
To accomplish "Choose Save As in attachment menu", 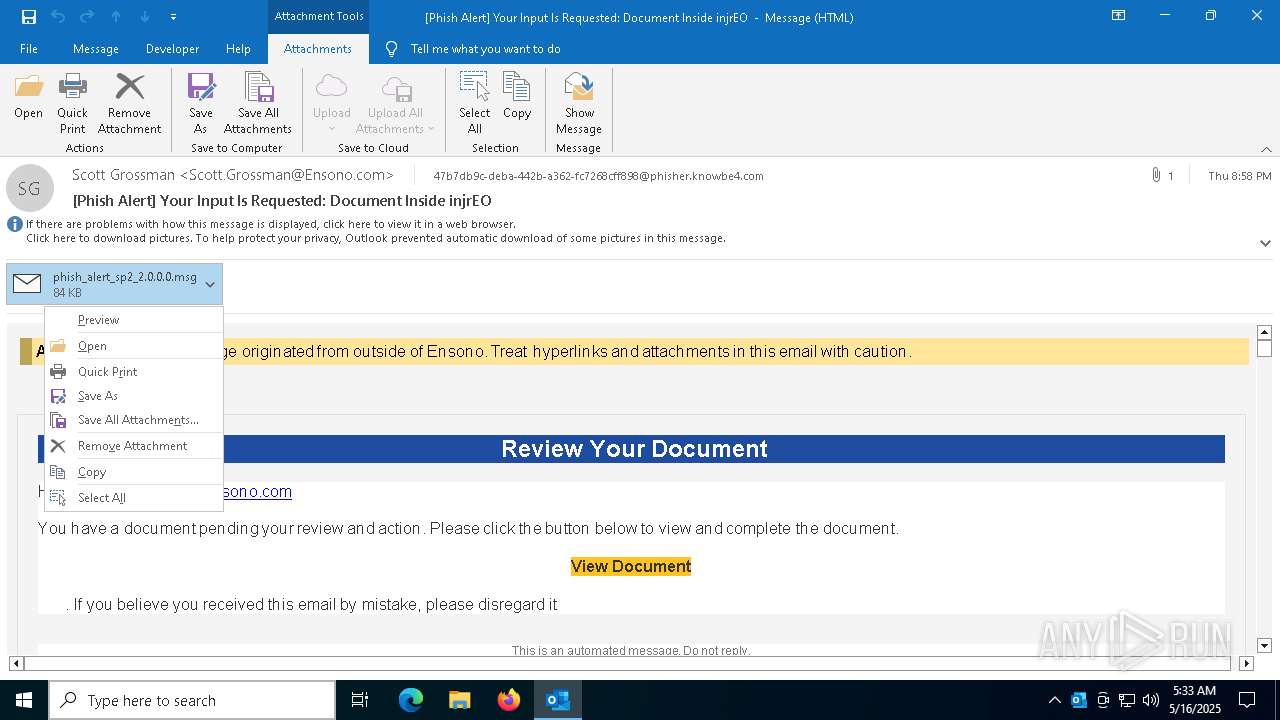I will tap(134, 396).
